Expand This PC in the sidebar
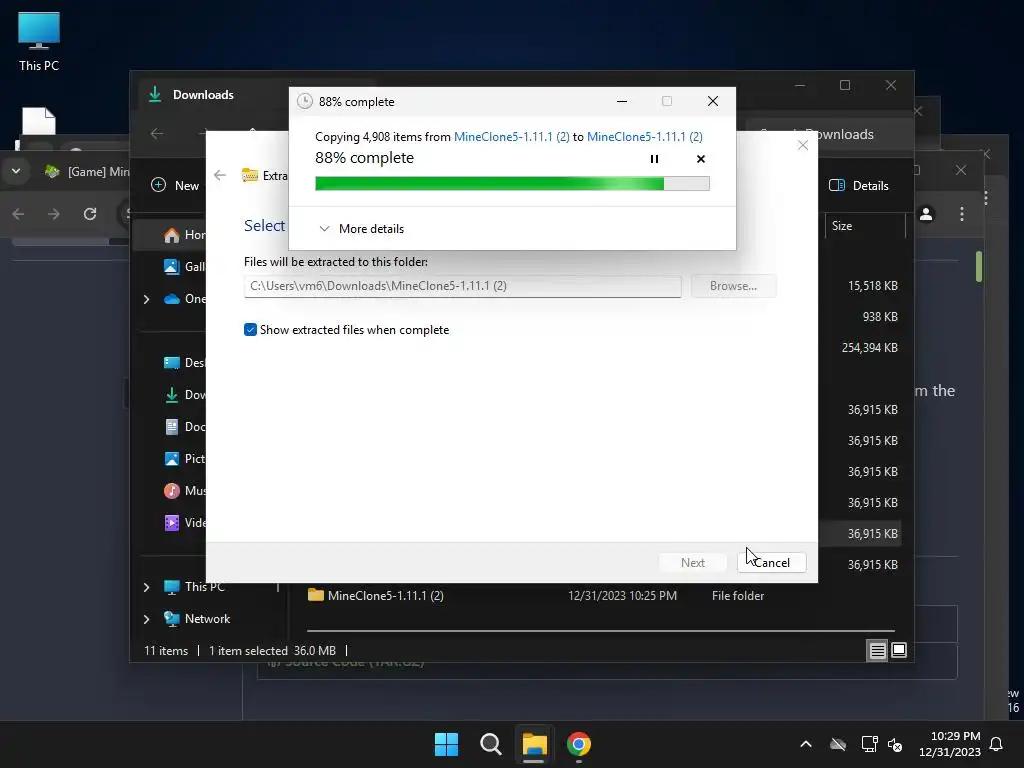Viewport: 1024px width, 768px height. (x=146, y=587)
